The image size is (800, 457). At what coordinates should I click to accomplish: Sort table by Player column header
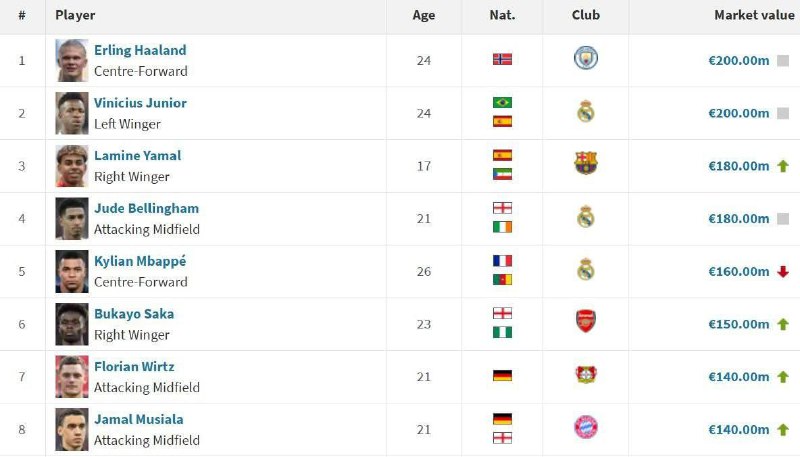[x=75, y=15]
